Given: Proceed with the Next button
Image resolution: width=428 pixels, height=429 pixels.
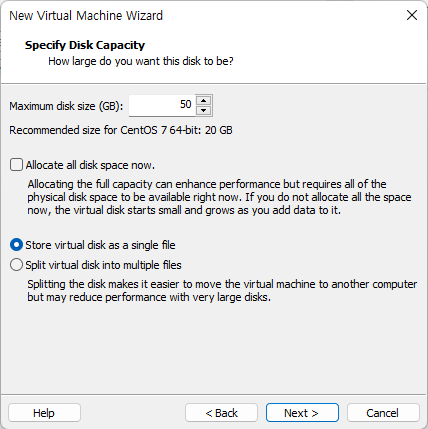Looking at the screenshot, I should (x=302, y=413).
